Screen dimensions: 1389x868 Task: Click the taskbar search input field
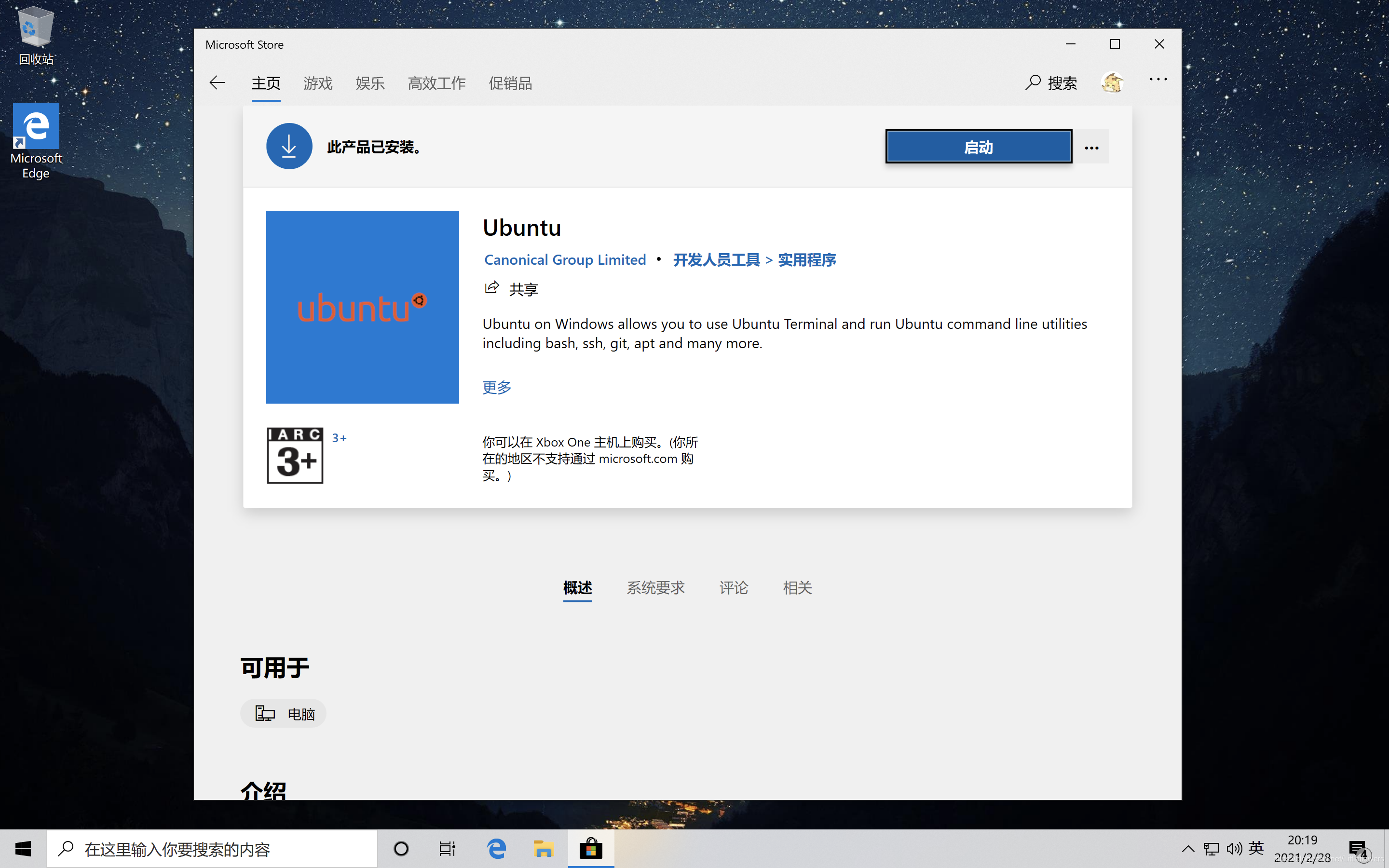(212, 849)
